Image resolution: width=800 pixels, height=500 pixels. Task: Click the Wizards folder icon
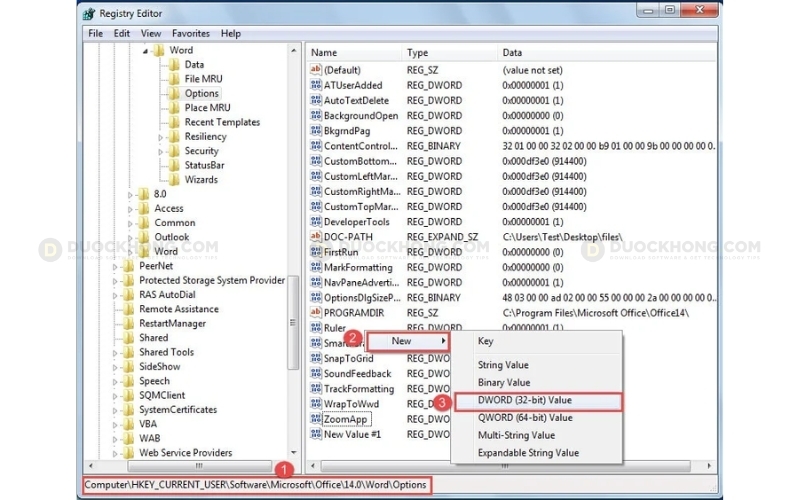point(174,179)
